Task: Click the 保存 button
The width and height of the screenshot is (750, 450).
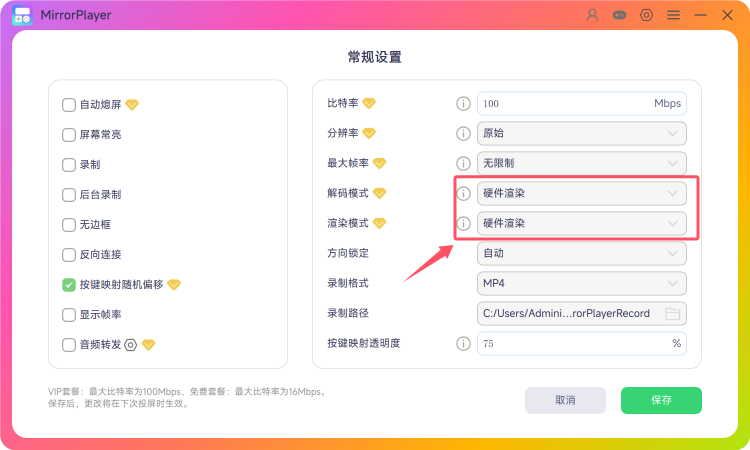Action: tap(661, 400)
